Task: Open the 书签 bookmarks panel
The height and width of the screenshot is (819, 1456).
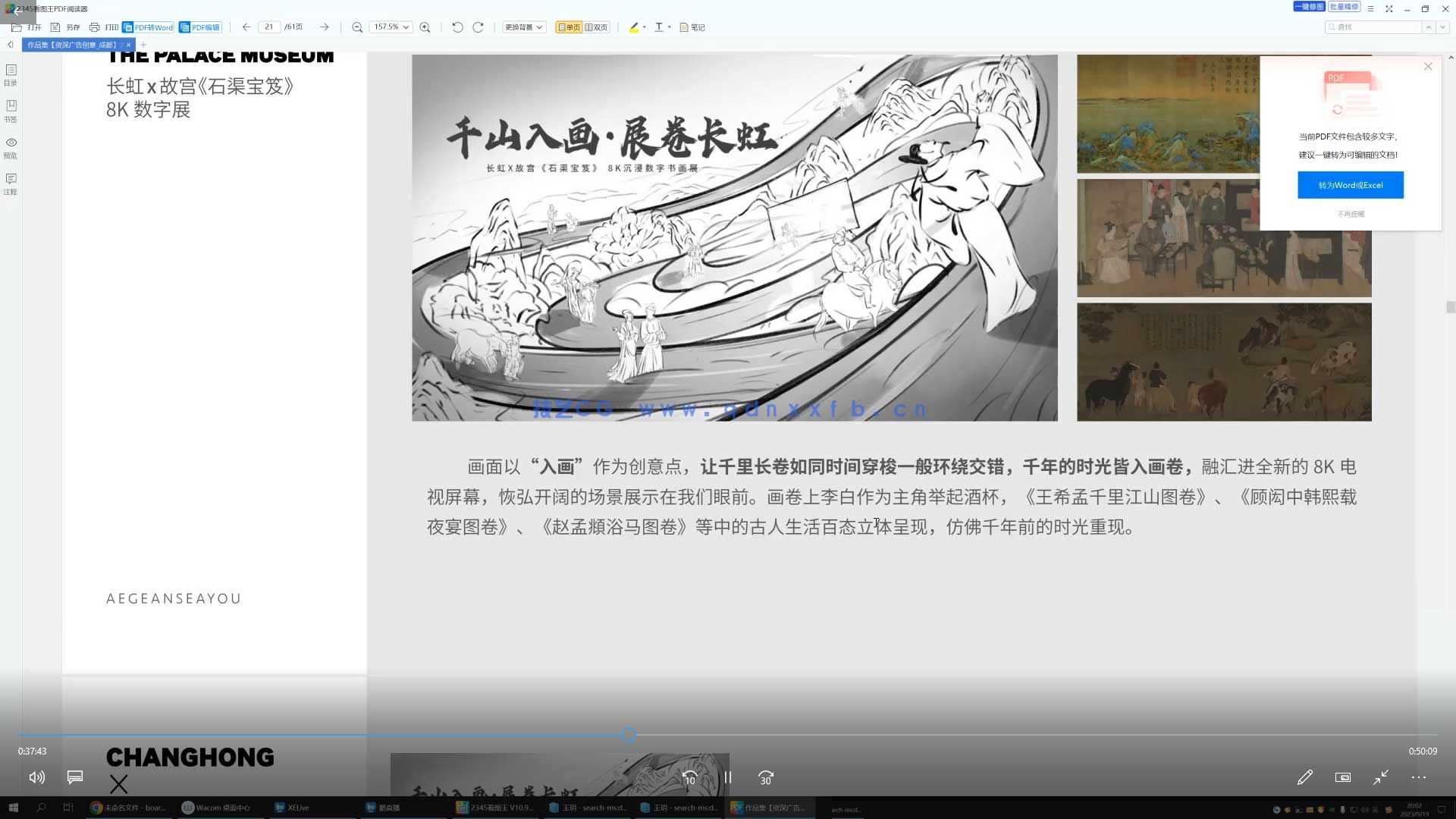Action: pos(11,112)
